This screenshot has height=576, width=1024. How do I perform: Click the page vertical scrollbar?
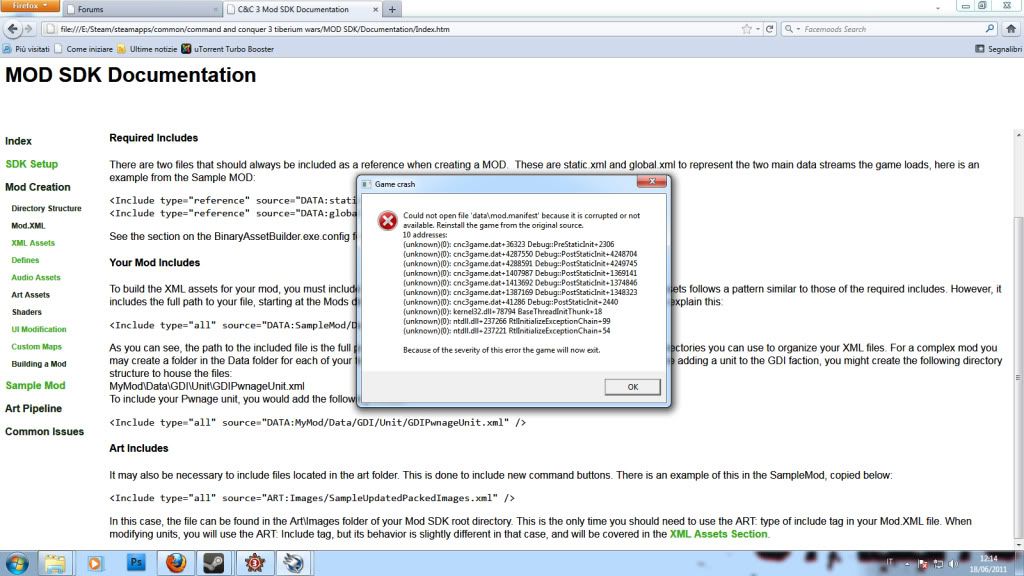(1018, 340)
